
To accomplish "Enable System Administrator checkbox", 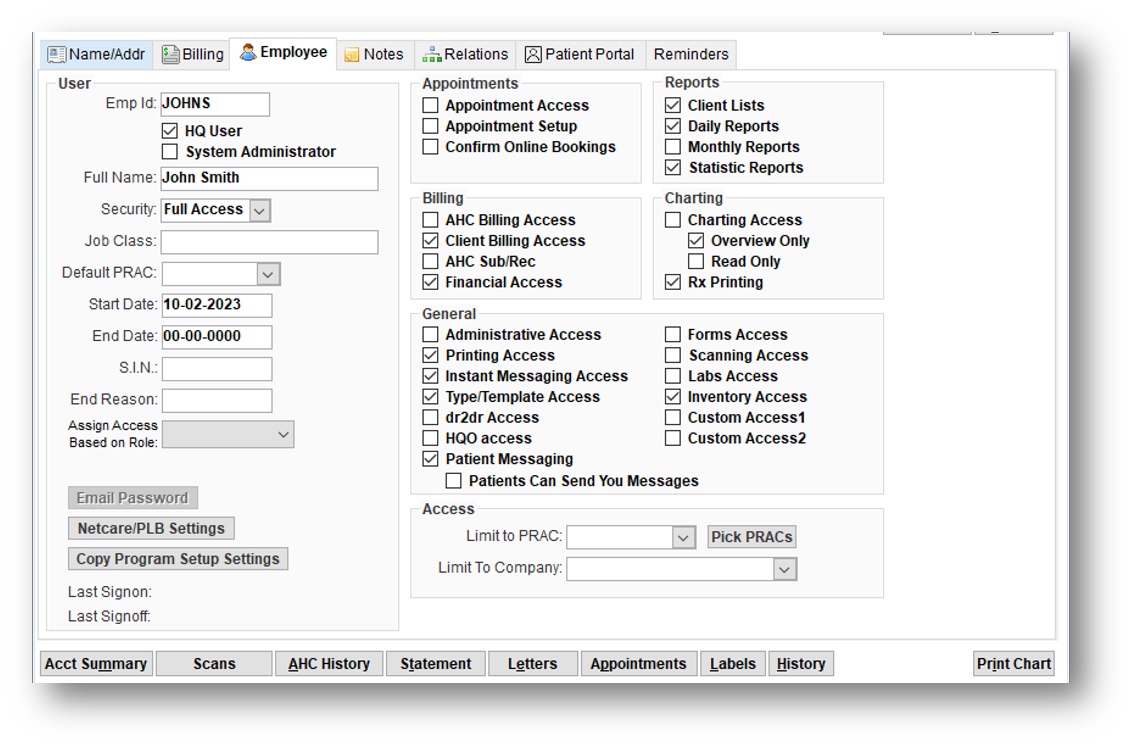I will [169, 151].
